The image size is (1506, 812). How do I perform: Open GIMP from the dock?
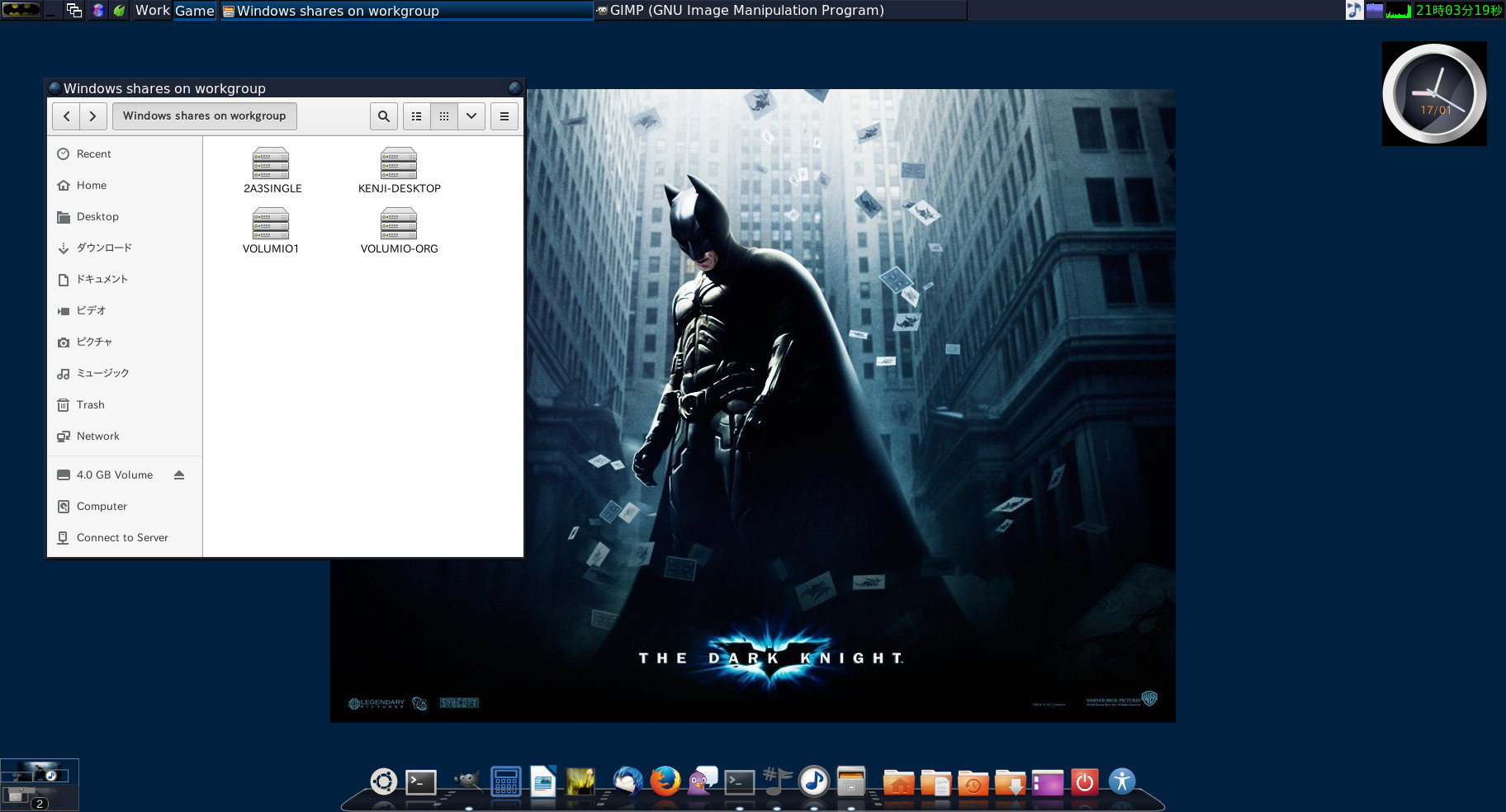tap(466, 781)
